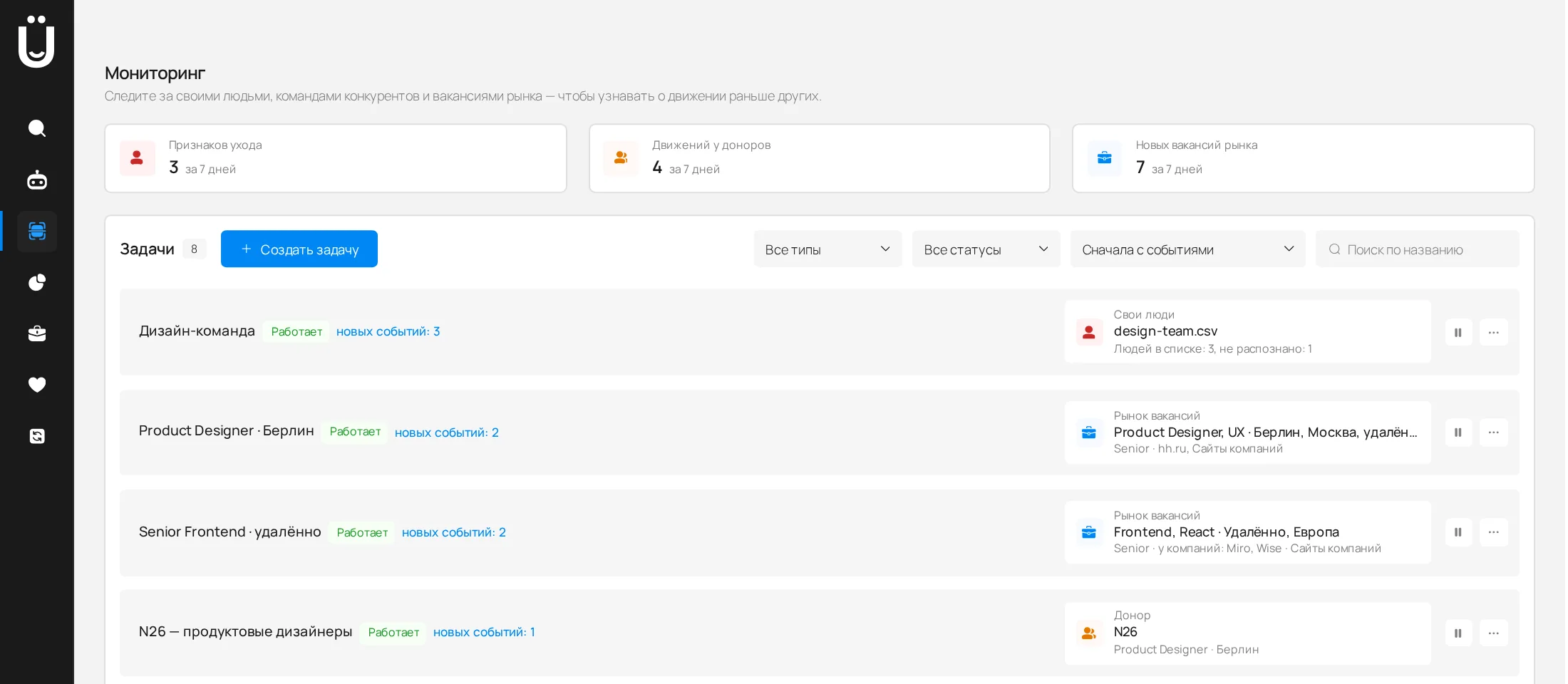Open the robot assistant sidebar icon
Image resolution: width=1568 pixels, height=684 pixels.
coord(37,180)
